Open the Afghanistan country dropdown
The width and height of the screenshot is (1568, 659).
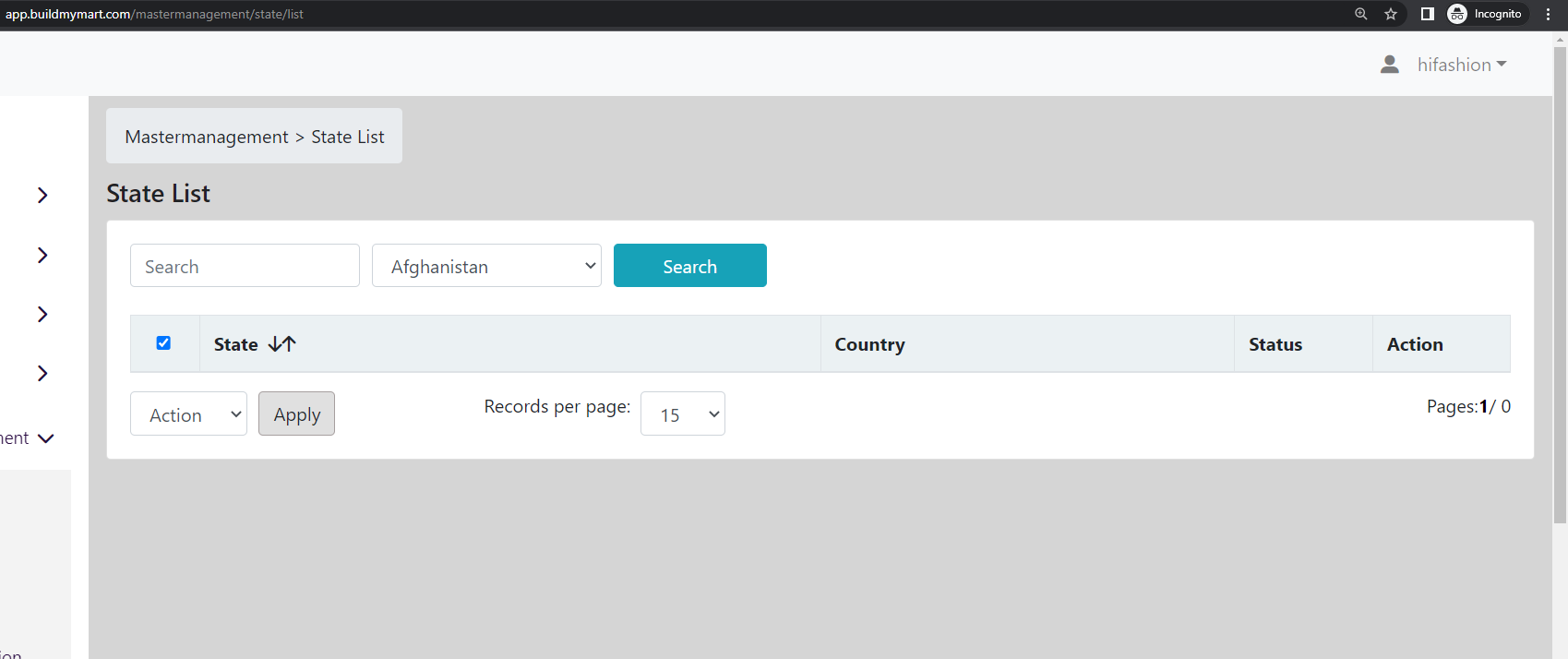486,266
